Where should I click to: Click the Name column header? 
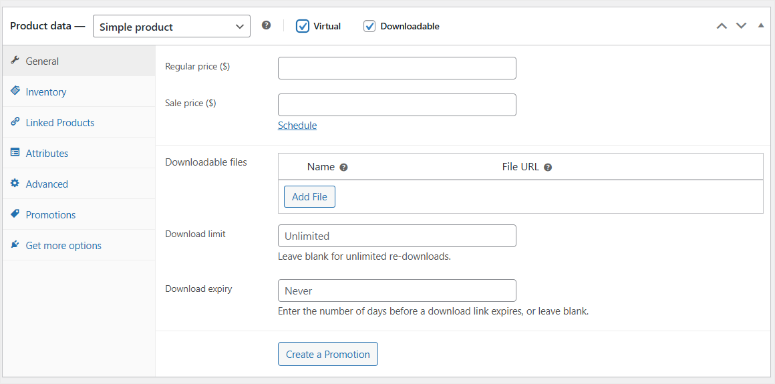[x=321, y=167]
